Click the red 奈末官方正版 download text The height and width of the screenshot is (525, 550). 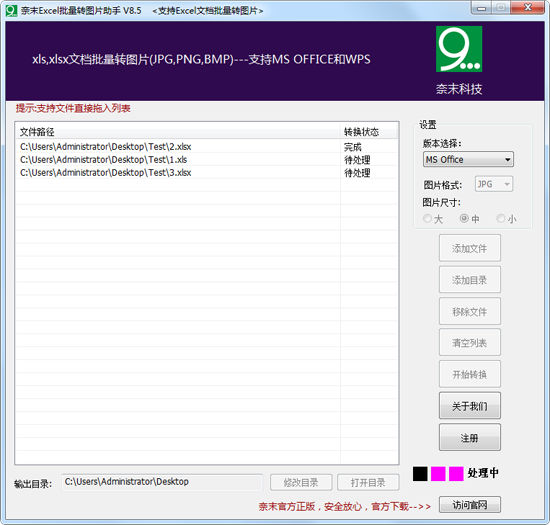click(x=344, y=506)
